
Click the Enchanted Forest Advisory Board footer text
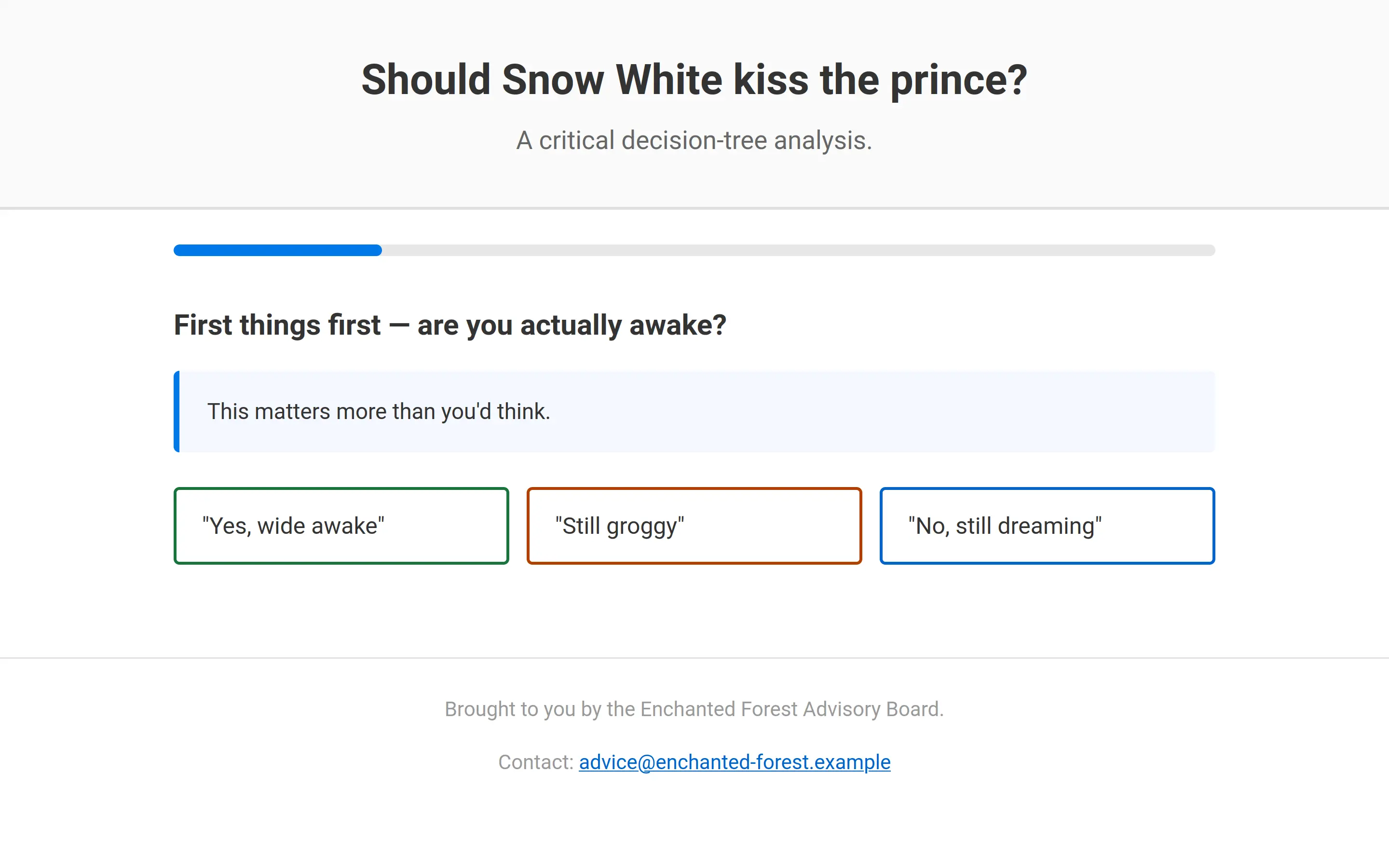[x=694, y=709]
